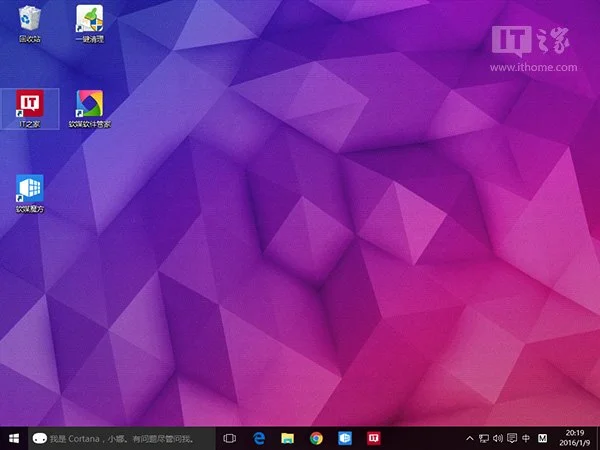Open File Explorer from the taskbar
The image size is (600, 450).
pyautogui.click(x=287, y=438)
